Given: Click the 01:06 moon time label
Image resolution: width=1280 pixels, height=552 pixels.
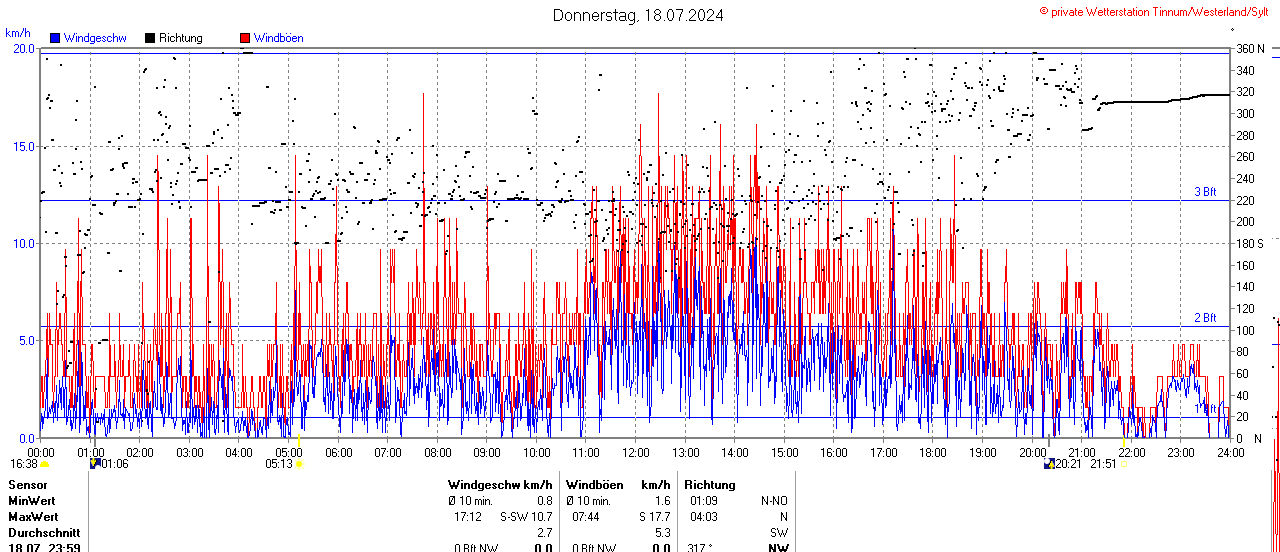Looking at the screenshot, I should [115, 464].
